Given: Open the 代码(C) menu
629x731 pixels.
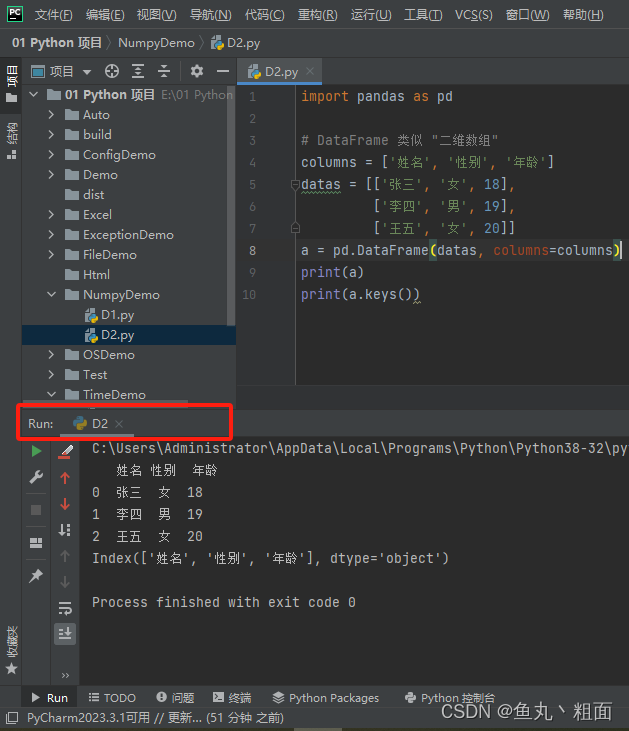Looking at the screenshot, I should 264,15.
